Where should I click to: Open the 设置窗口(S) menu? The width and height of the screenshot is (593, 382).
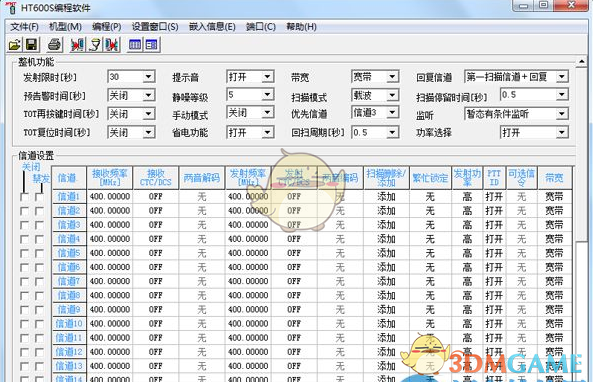[x=155, y=27]
